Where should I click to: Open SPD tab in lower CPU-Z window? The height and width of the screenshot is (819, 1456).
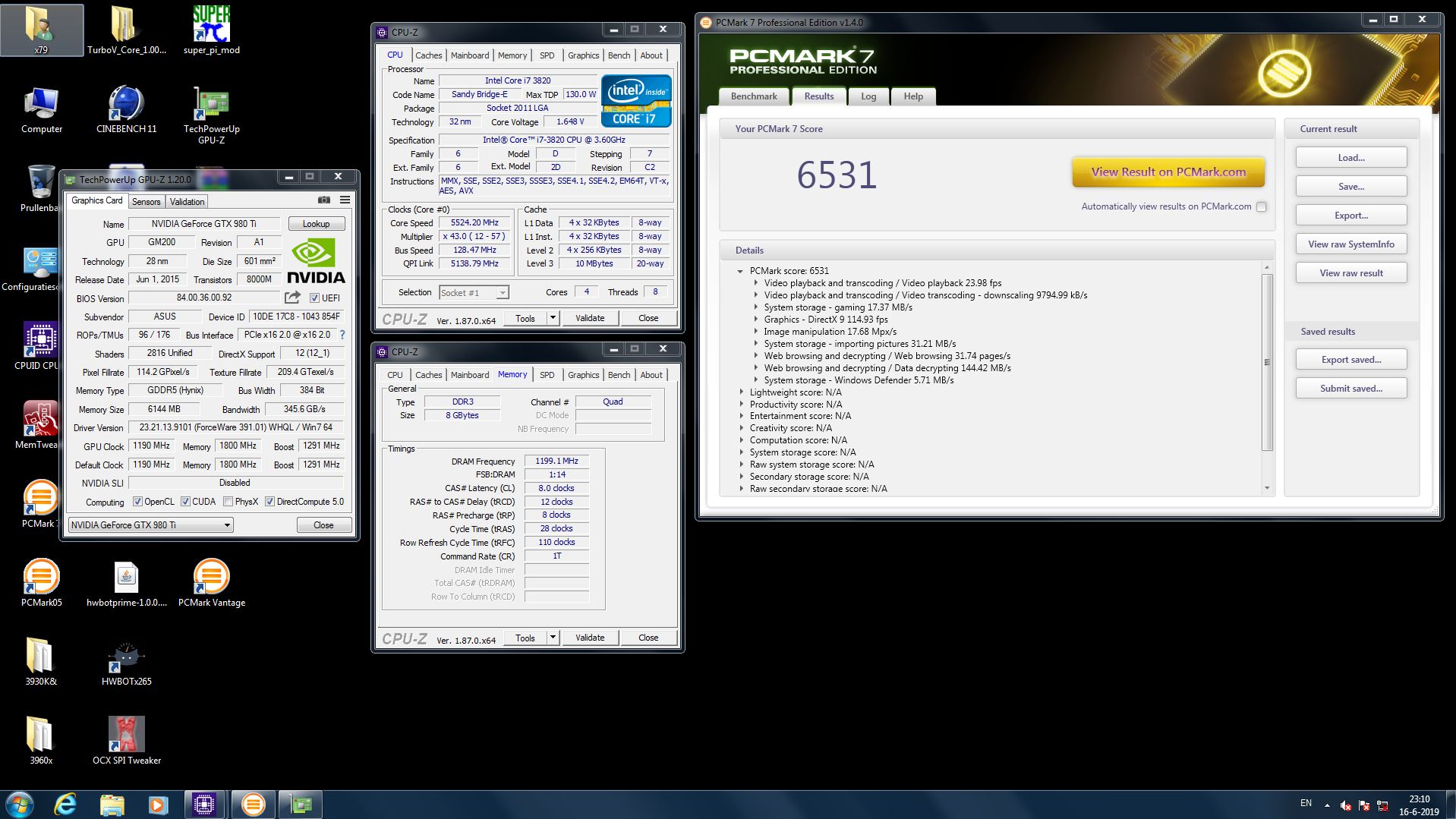pyautogui.click(x=547, y=375)
